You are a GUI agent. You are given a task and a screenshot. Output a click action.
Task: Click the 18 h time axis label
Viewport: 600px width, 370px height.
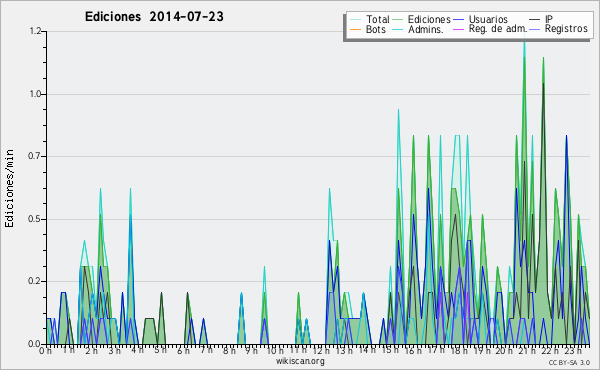click(x=459, y=350)
